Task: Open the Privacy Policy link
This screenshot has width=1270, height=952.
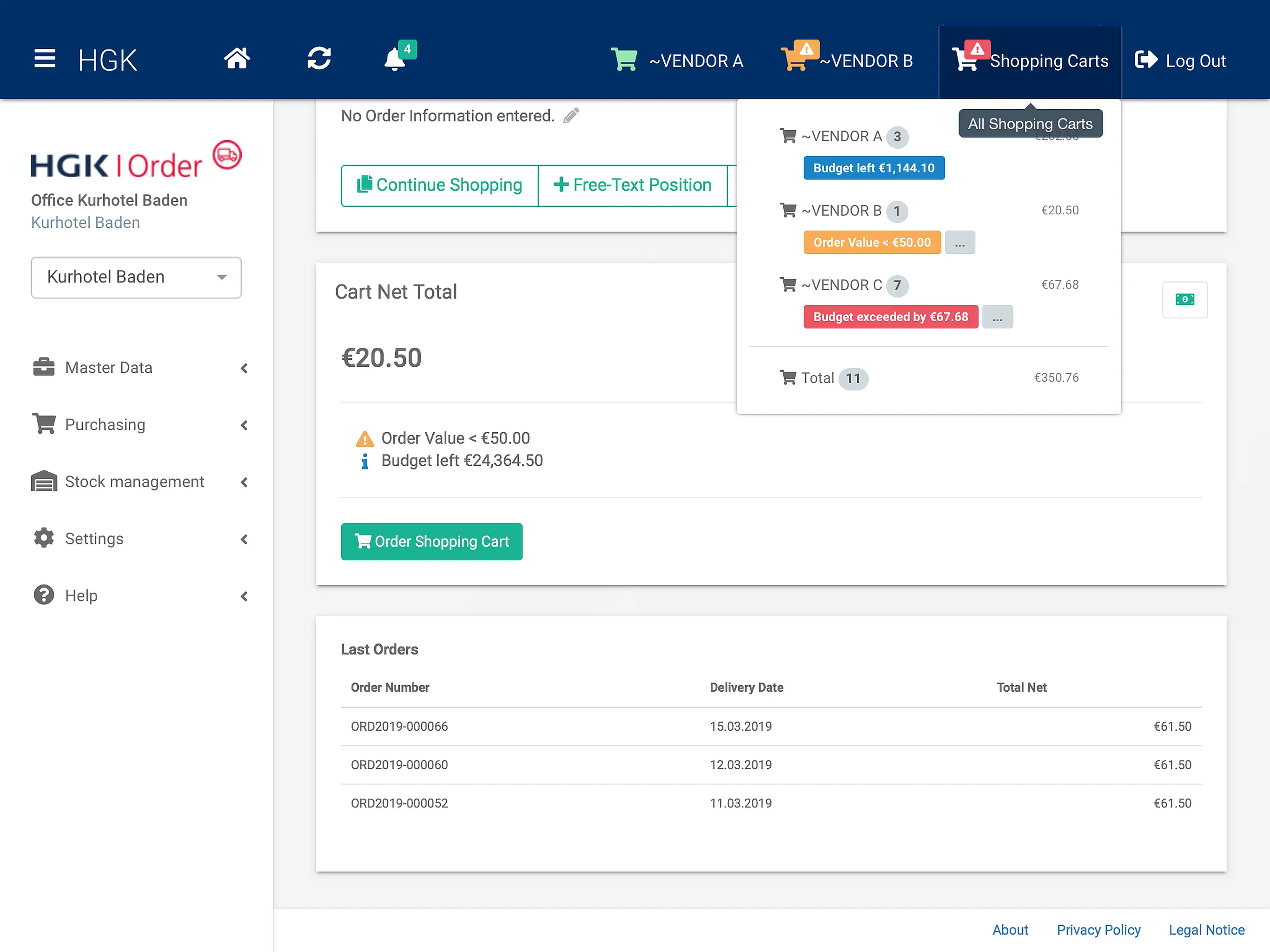Action: (1098, 930)
